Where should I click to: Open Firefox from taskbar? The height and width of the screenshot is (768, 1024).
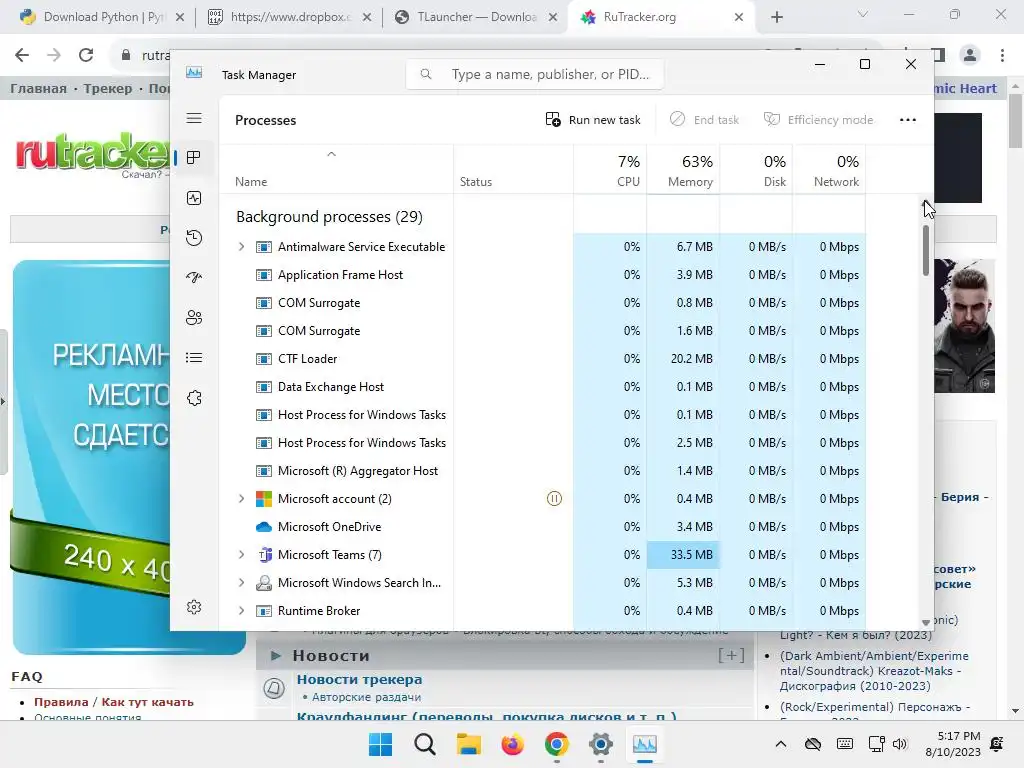513,744
